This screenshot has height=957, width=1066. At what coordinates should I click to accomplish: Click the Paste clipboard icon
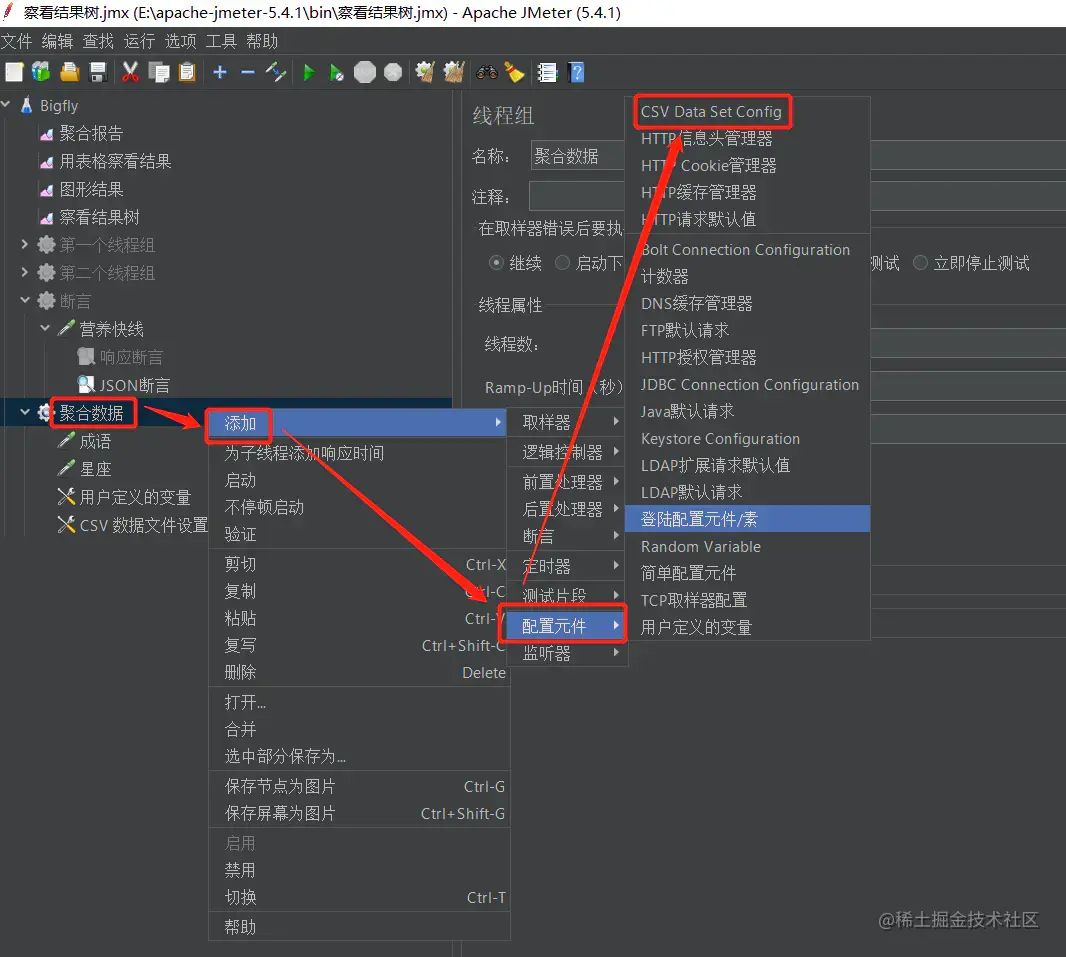(x=187, y=72)
